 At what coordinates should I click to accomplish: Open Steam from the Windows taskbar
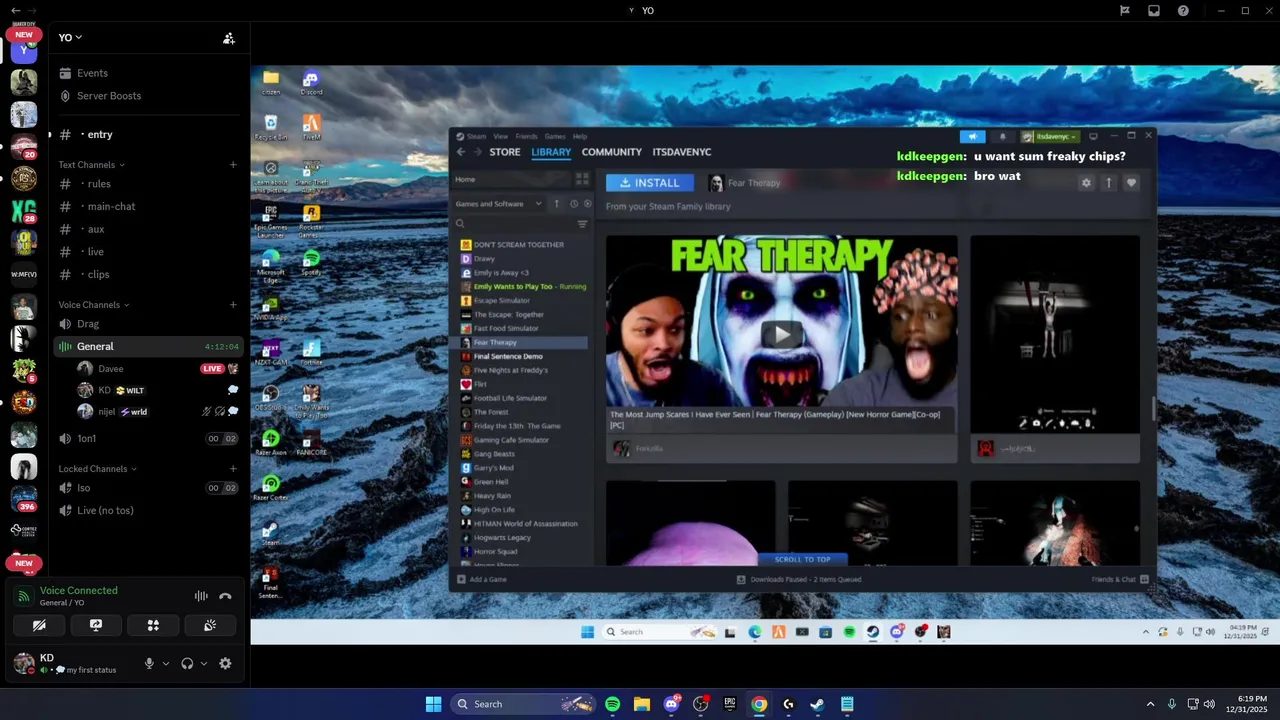[817, 704]
